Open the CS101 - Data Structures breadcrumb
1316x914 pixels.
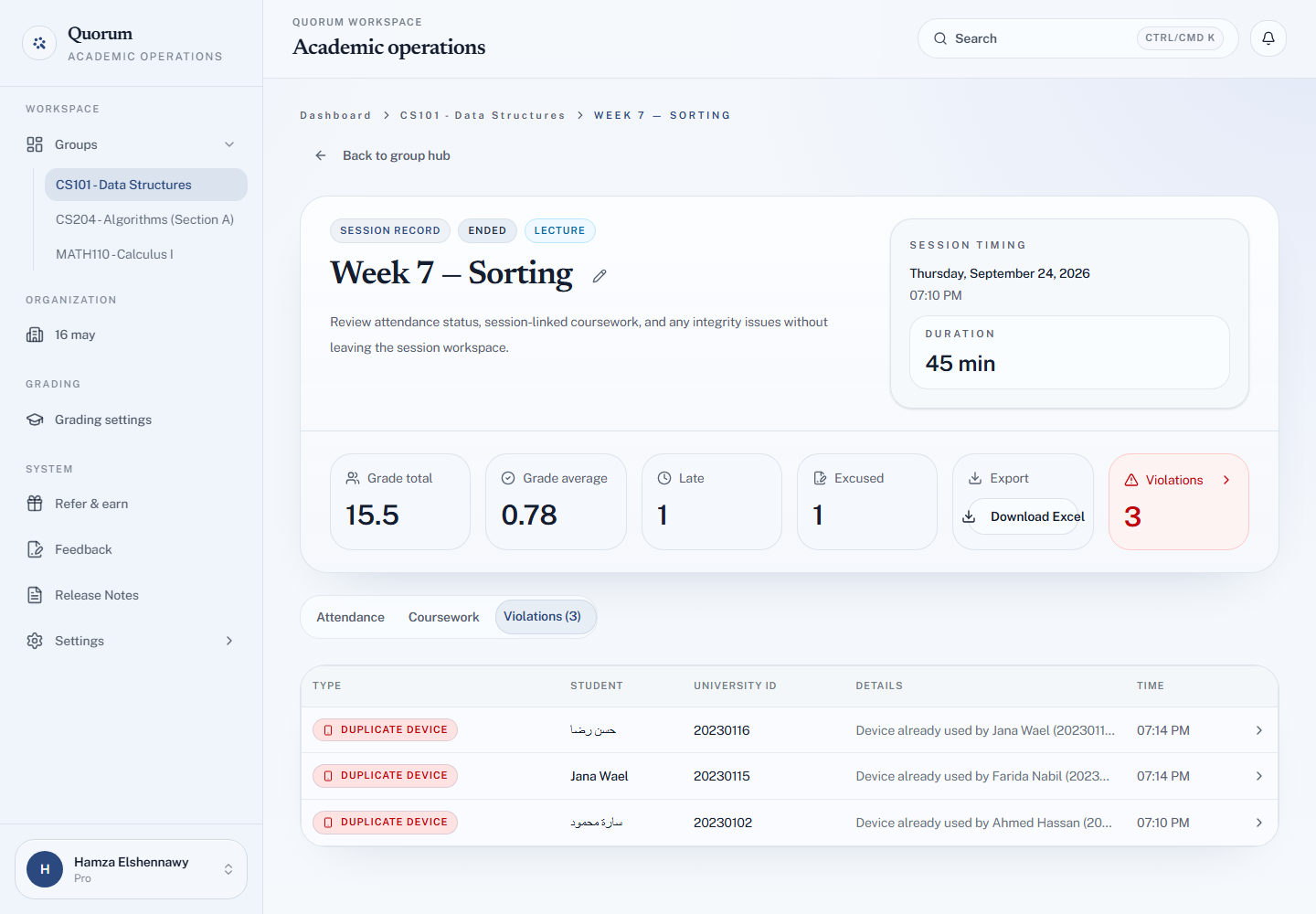click(483, 115)
